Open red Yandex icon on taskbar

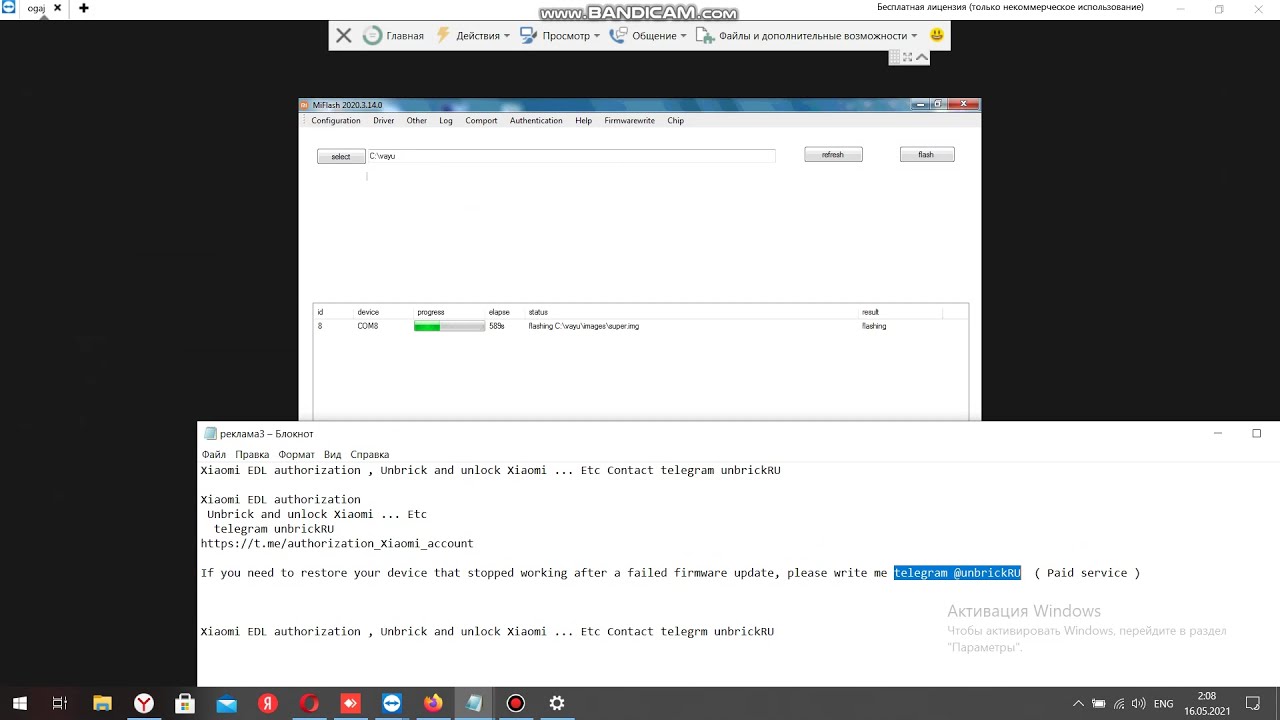click(x=268, y=704)
